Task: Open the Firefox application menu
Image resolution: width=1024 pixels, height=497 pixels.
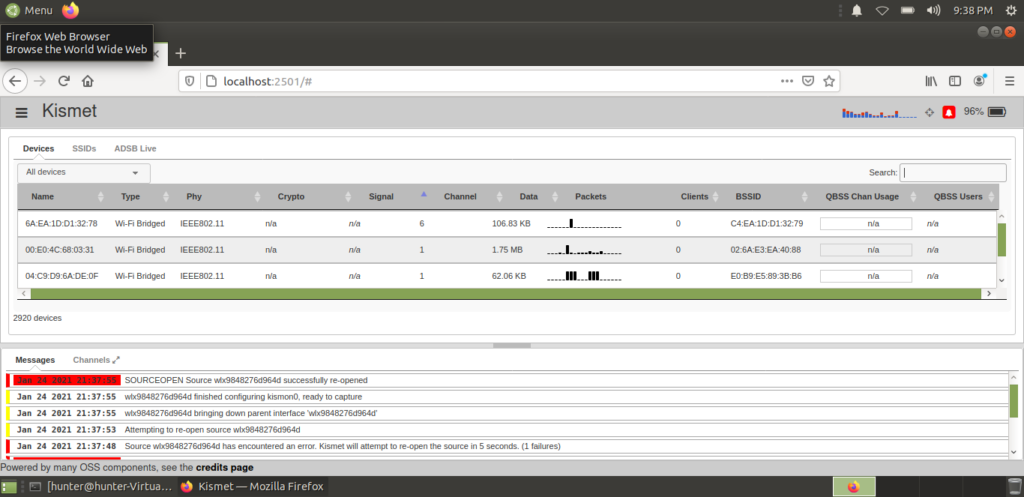Action: coord(1009,81)
